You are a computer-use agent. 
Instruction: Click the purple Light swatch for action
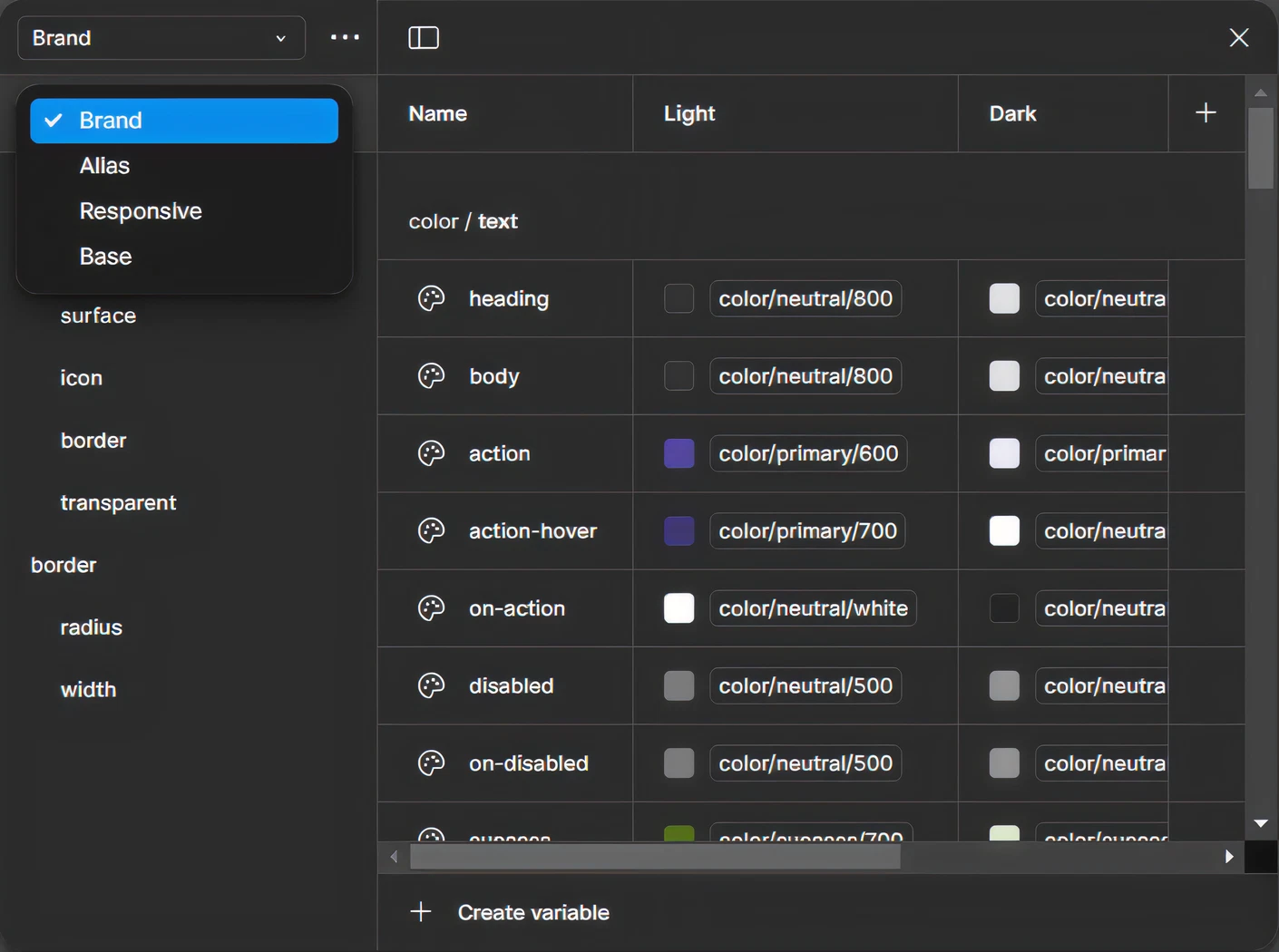pyautogui.click(x=679, y=453)
